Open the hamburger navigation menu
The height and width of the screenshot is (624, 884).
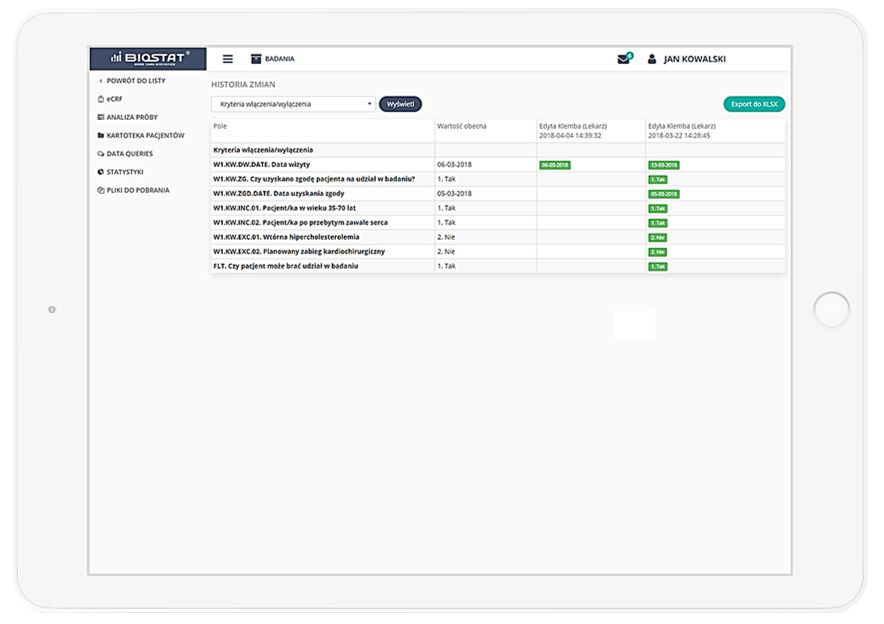point(227,58)
